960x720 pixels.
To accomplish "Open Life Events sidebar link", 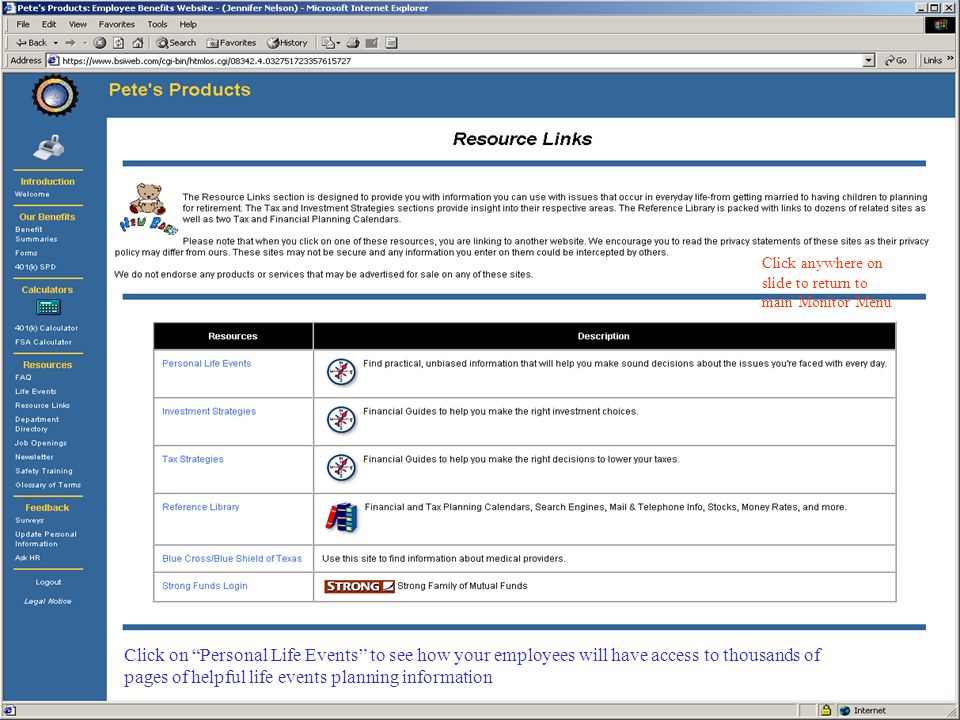I will tap(36, 391).
